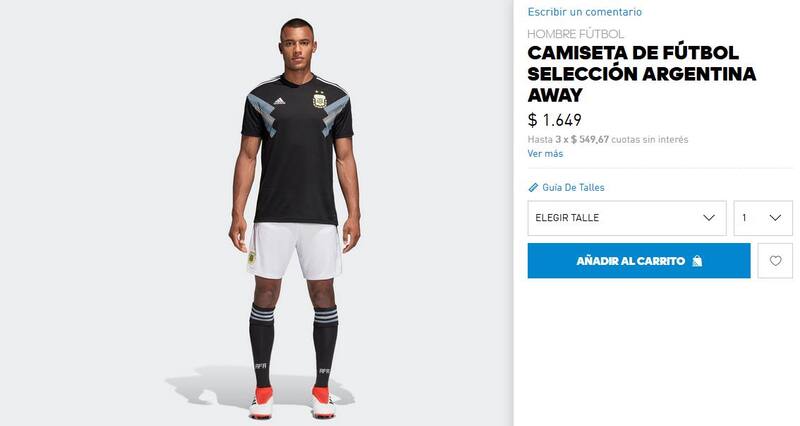The image size is (800, 426).
Task: Click the ruler icon beside Guía De Talles
Action: pos(533,187)
